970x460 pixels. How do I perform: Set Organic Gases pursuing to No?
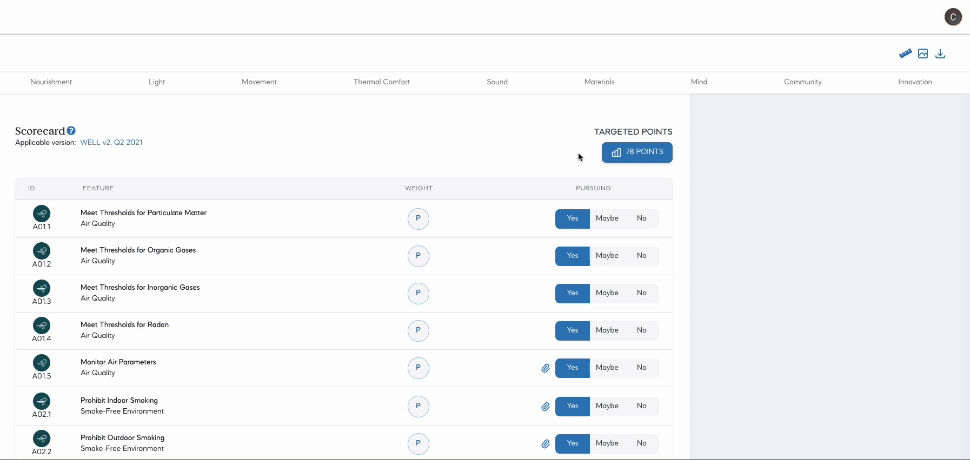coord(641,255)
